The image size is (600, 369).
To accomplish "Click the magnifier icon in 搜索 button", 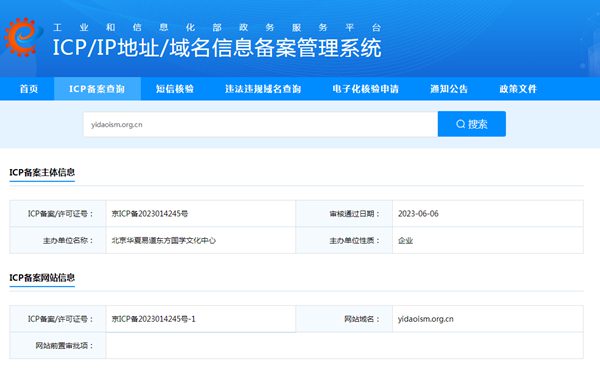I will point(461,124).
